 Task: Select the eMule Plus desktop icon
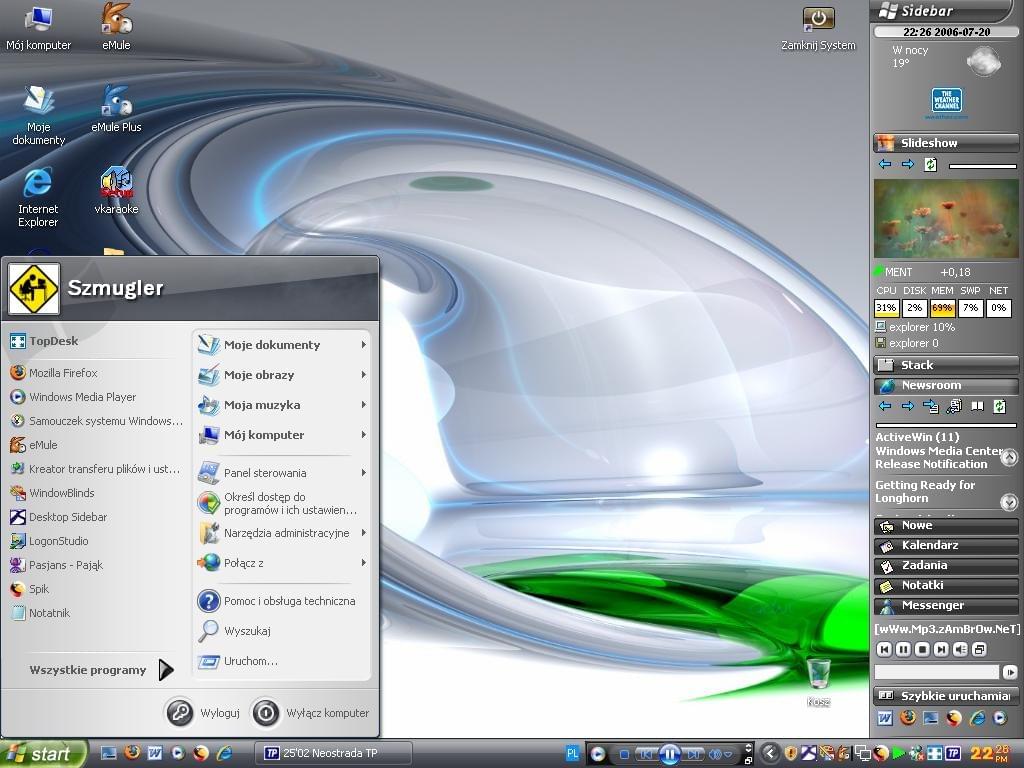(x=116, y=109)
